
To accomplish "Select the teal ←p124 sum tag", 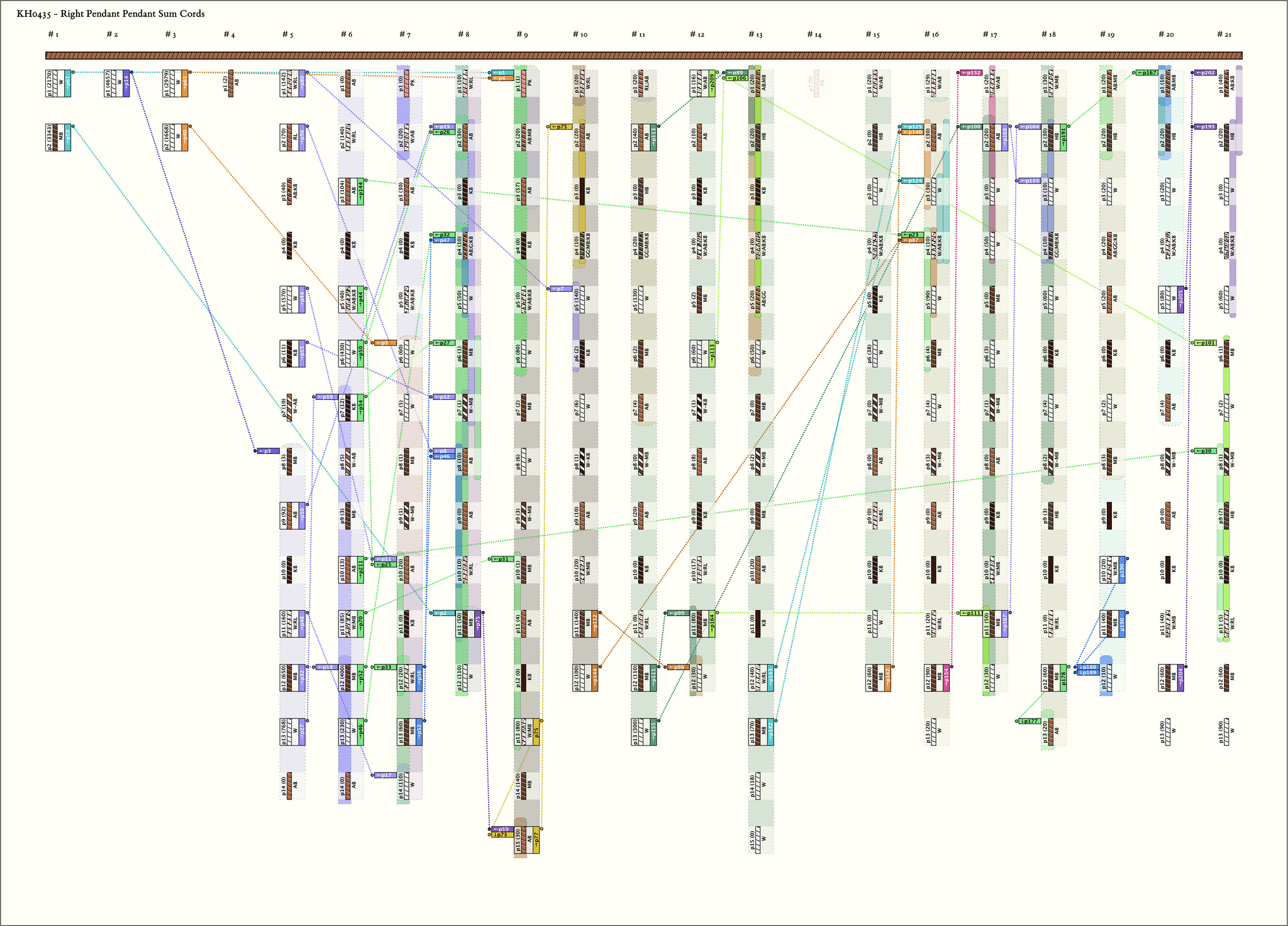I will tap(913, 181).
